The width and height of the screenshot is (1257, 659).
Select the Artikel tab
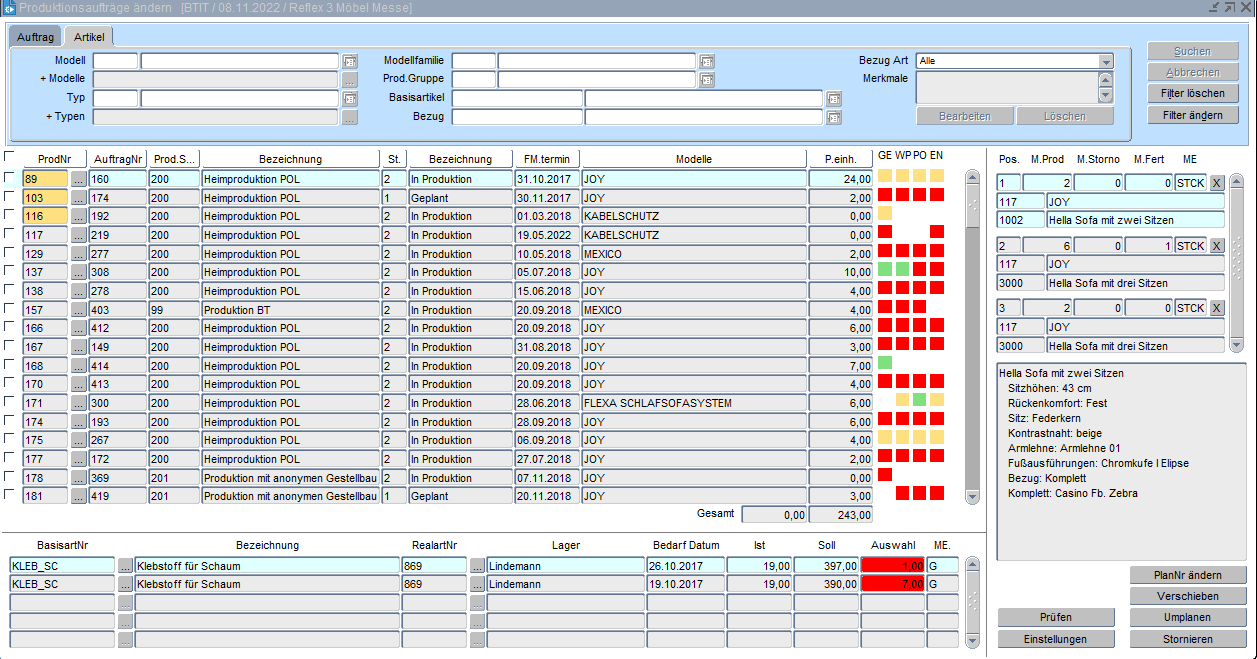[x=89, y=37]
